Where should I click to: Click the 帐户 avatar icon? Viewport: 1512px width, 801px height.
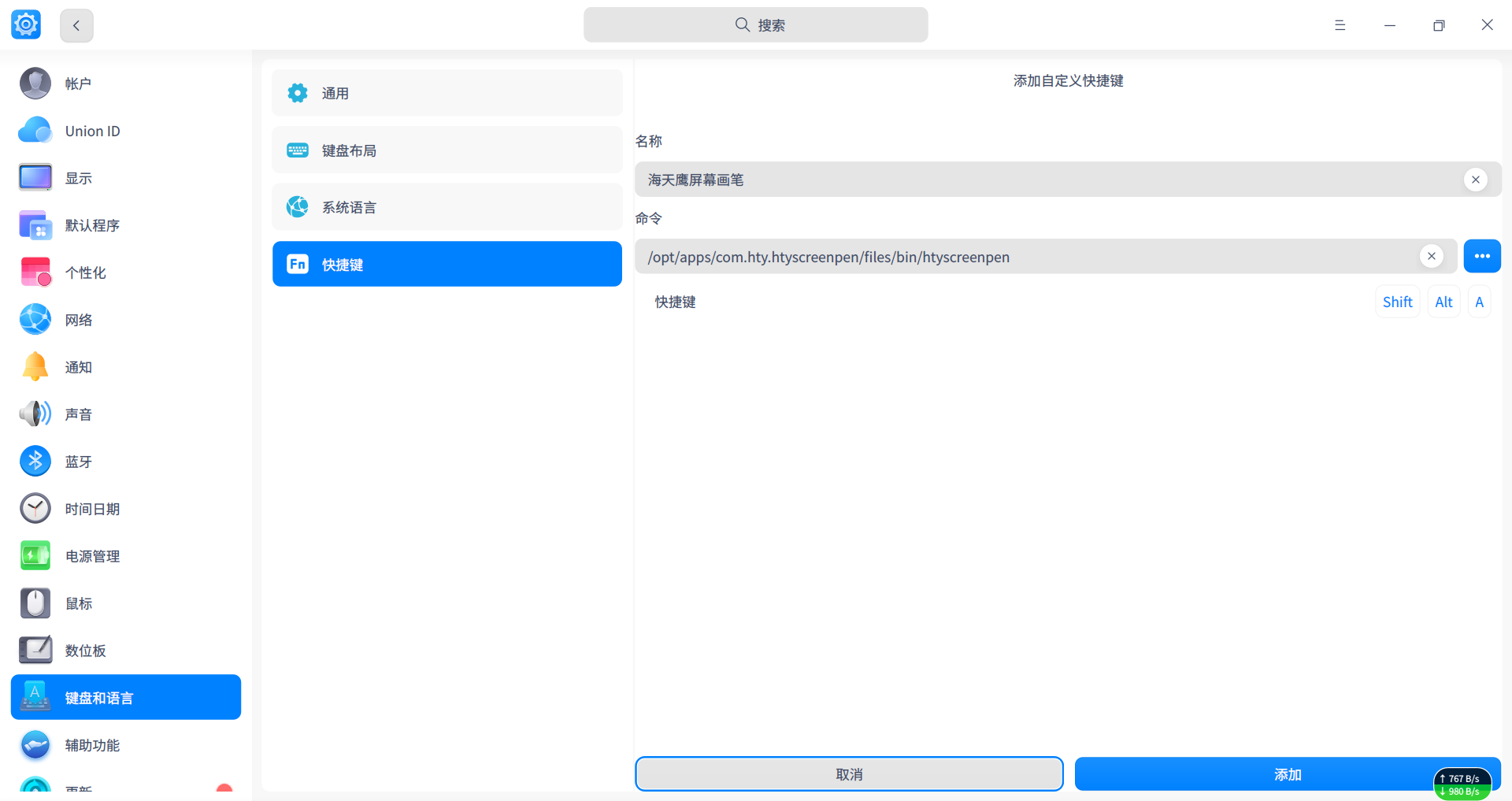point(35,83)
